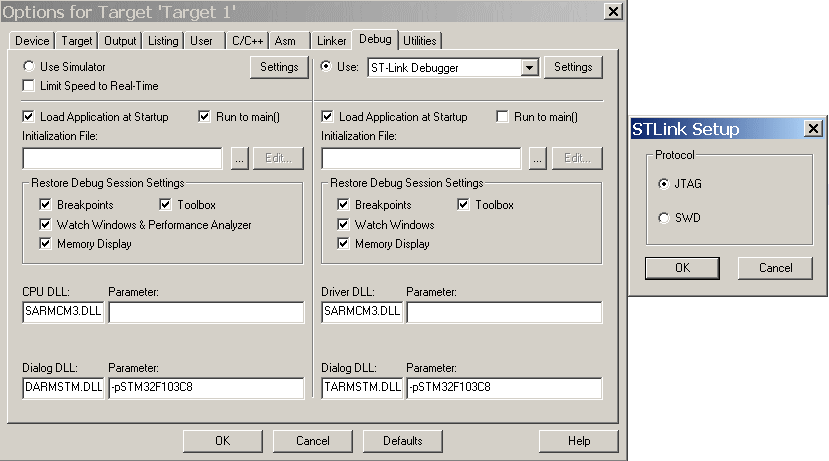Click CPU DLL field SARMCM3.DLL
Image resolution: width=829 pixels, height=461 pixels.
63,311
